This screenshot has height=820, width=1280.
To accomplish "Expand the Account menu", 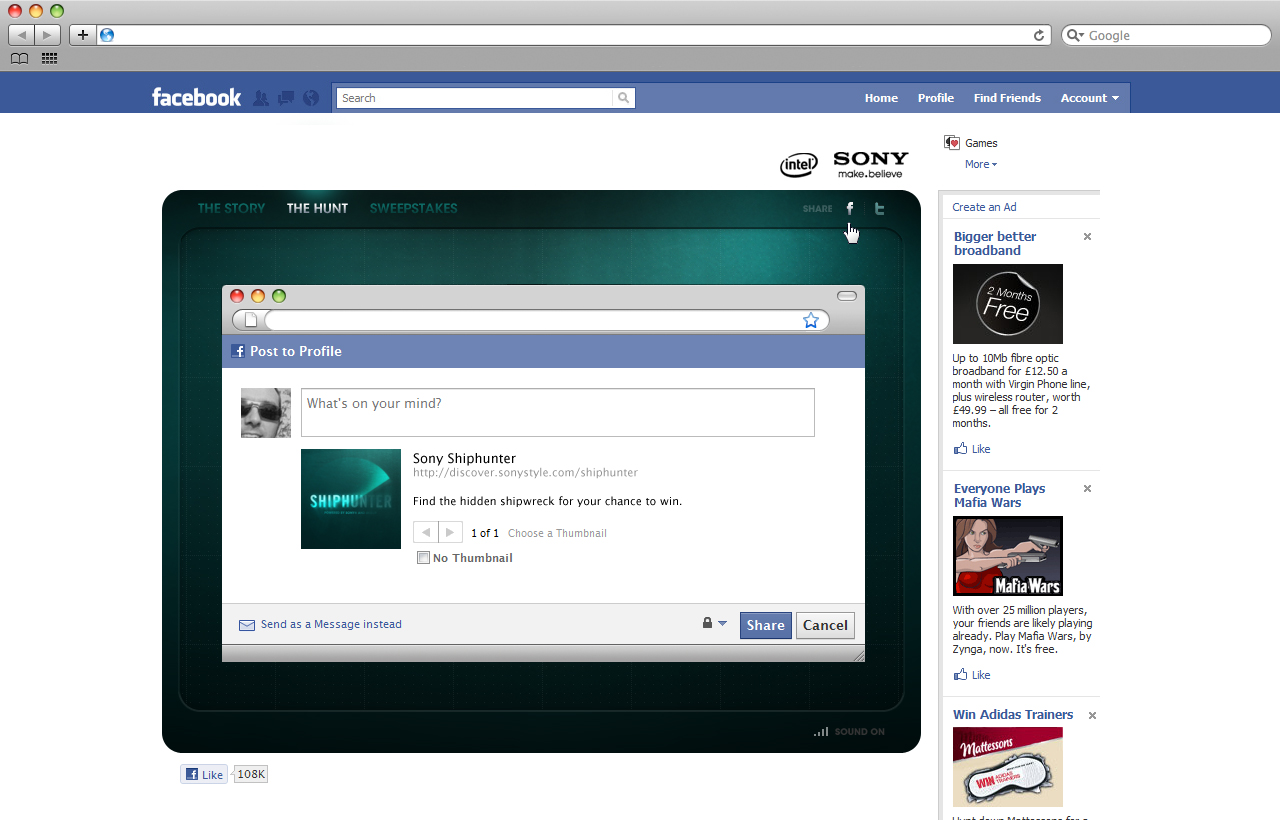I will (x=1089, y=98).
